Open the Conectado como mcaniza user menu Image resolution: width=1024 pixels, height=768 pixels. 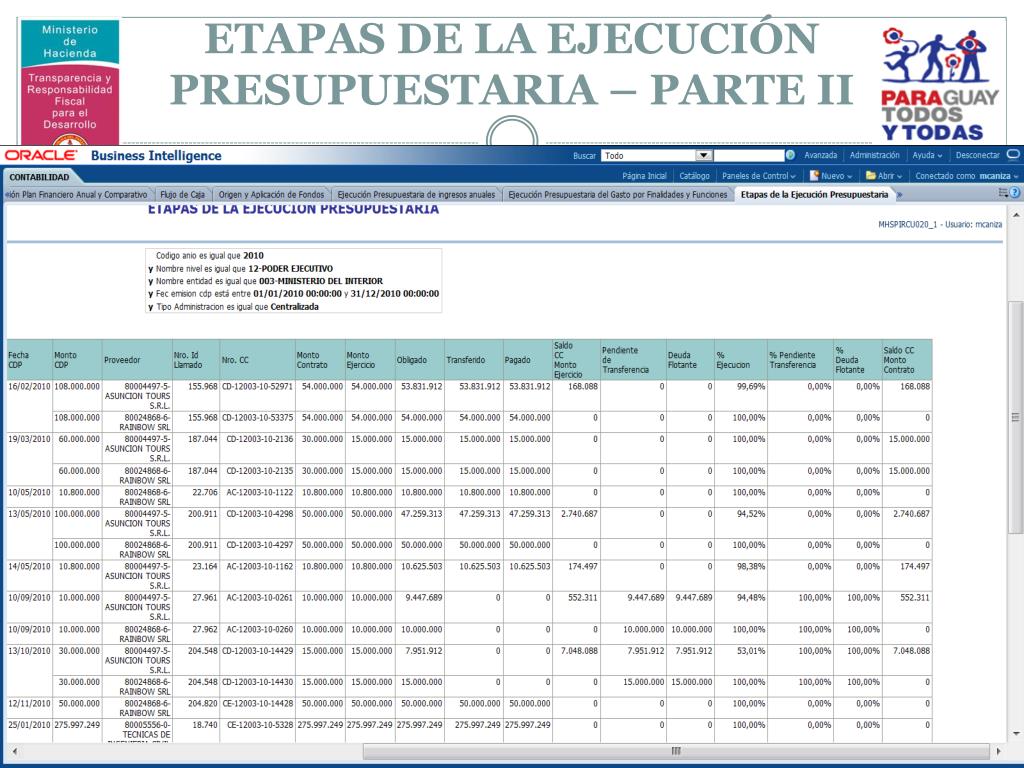point(967,176)
